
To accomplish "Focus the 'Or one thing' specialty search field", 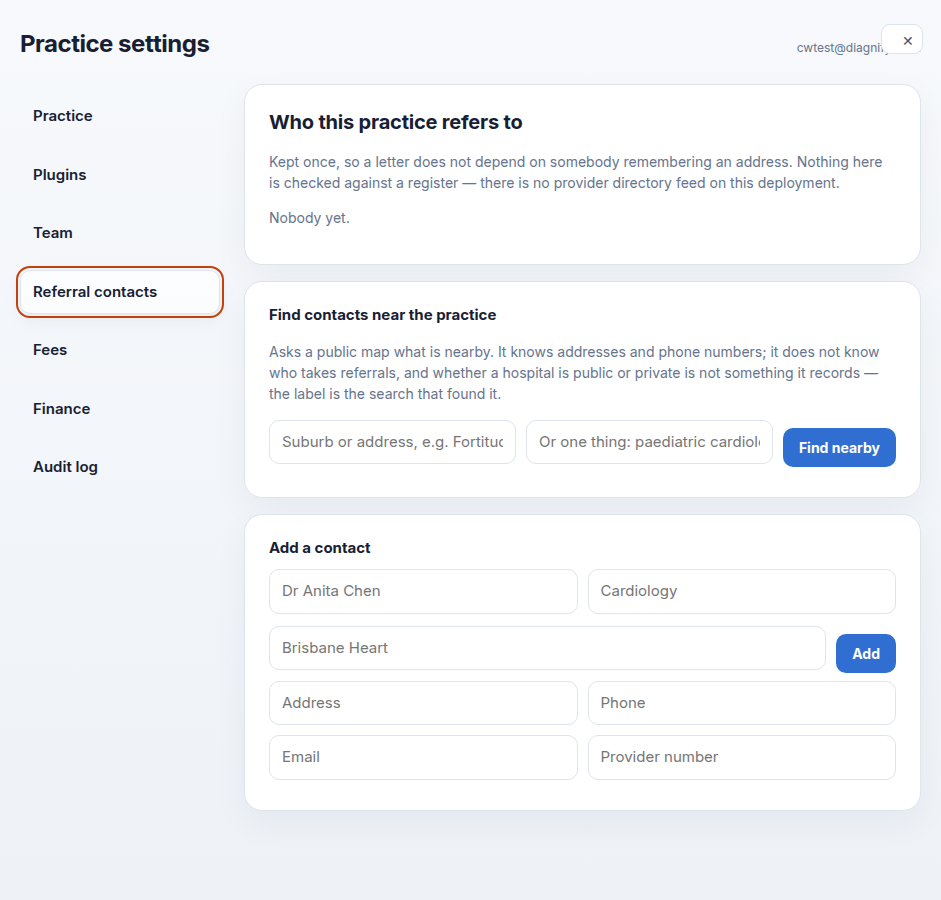I will point(649,442).
